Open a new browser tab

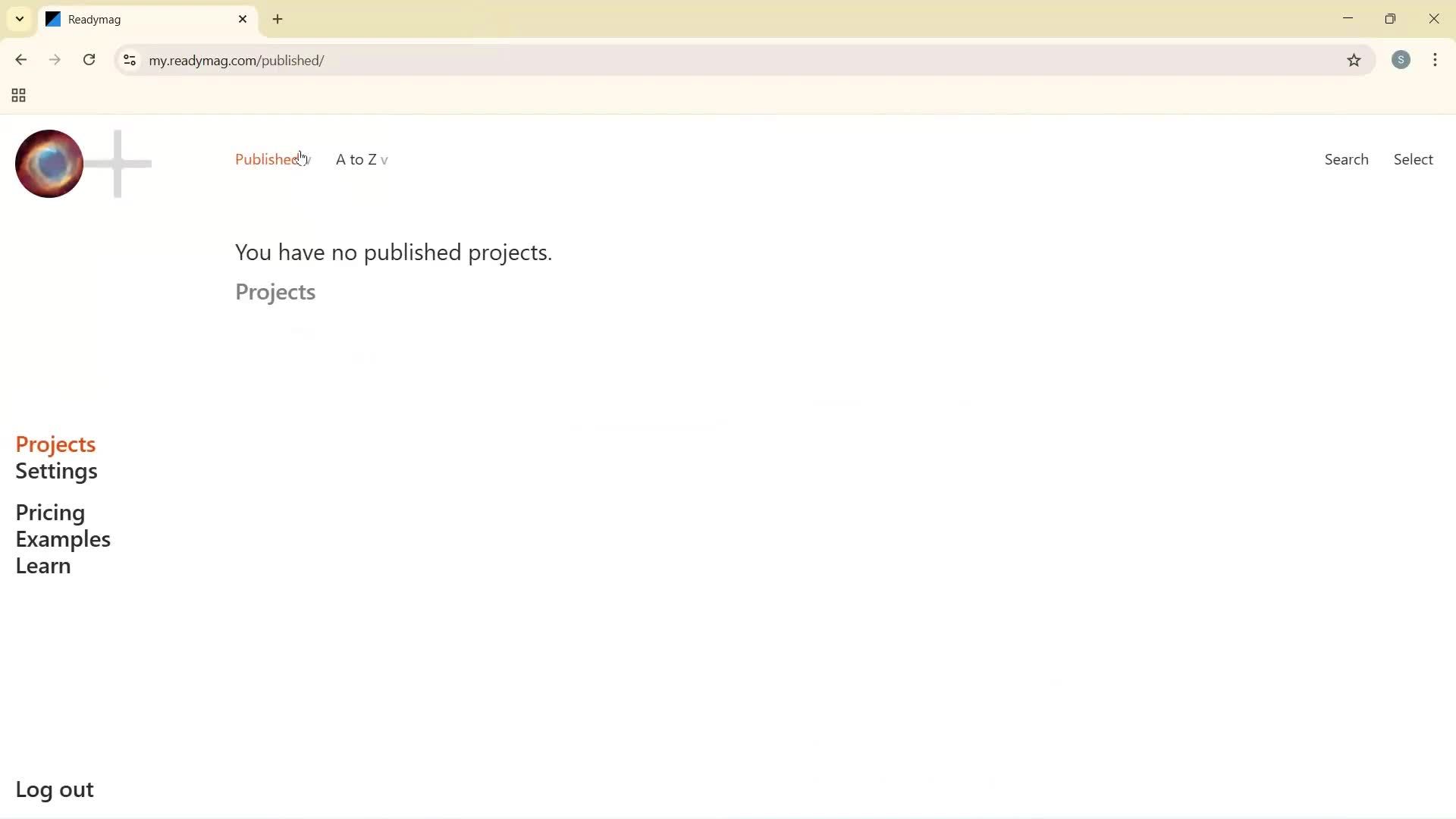pyautogui.click(x=278, y=19)
